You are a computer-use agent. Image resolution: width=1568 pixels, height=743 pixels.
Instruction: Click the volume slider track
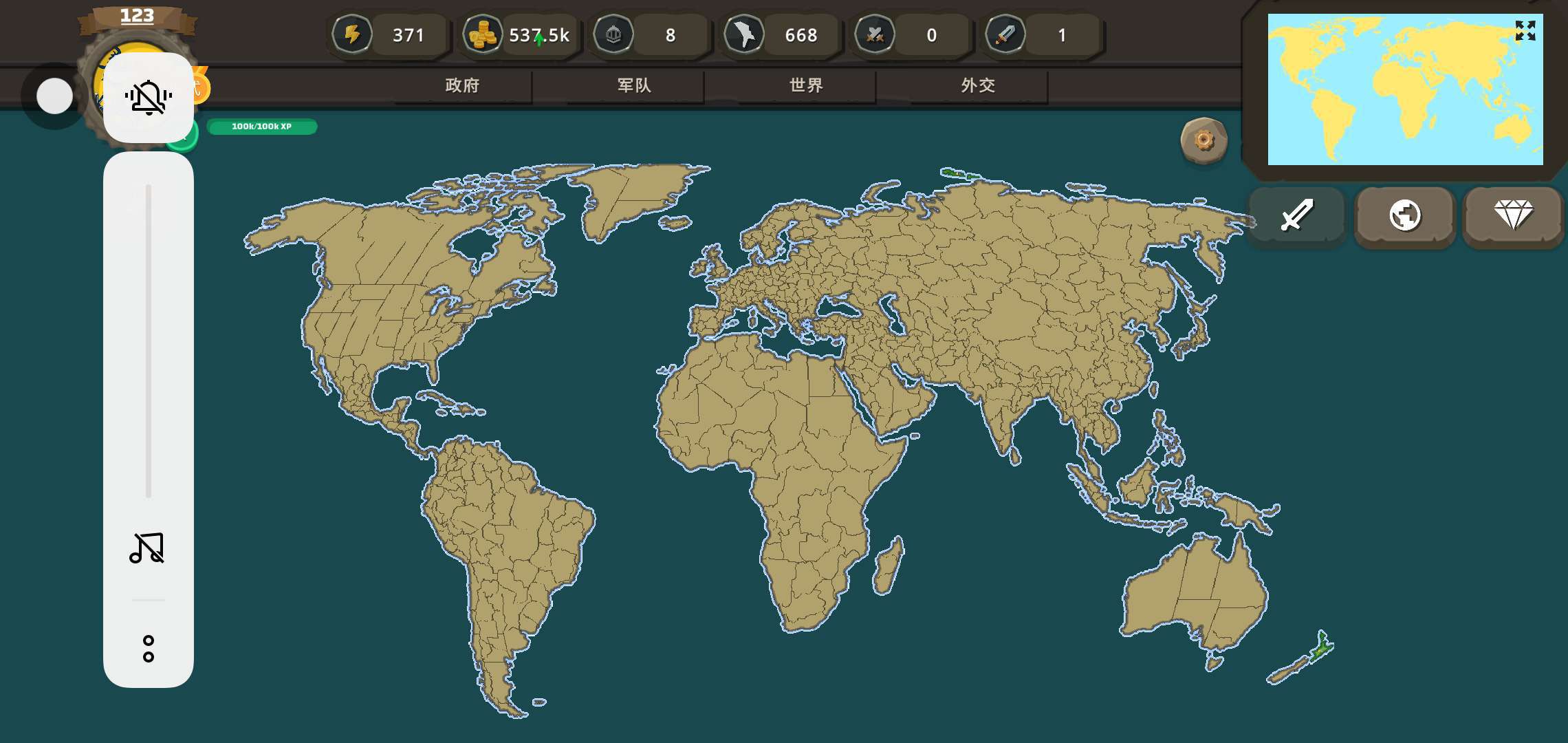click(x=148, y=341)
